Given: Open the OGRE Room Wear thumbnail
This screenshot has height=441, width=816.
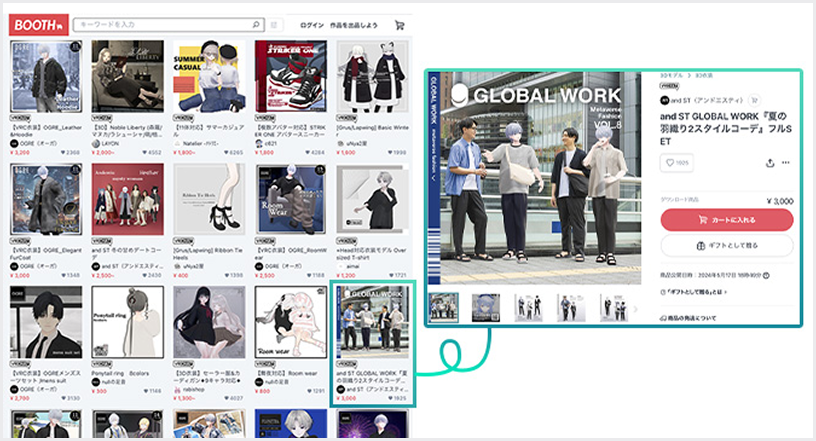Looking at the screenshot, I should [291, 199].
